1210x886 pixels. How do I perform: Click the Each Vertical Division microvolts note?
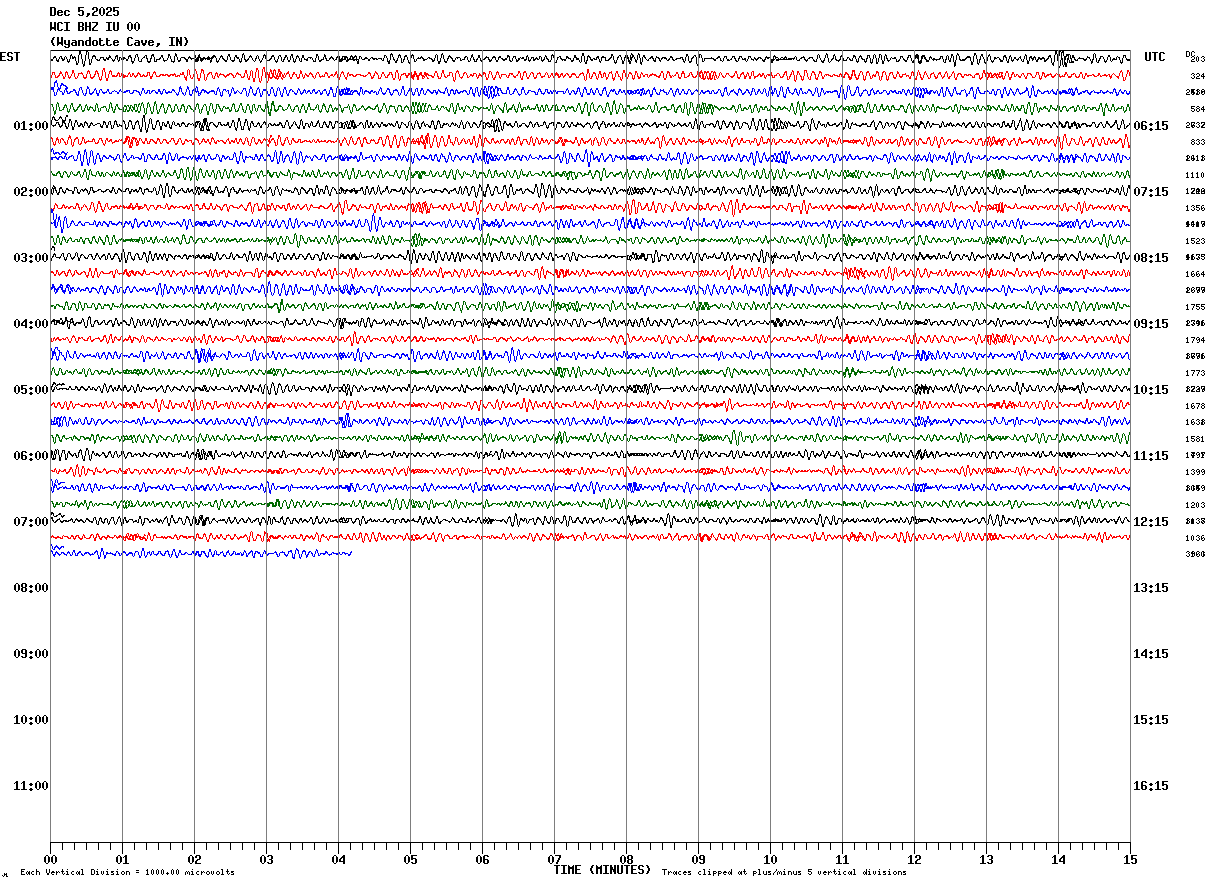[128, 873]
